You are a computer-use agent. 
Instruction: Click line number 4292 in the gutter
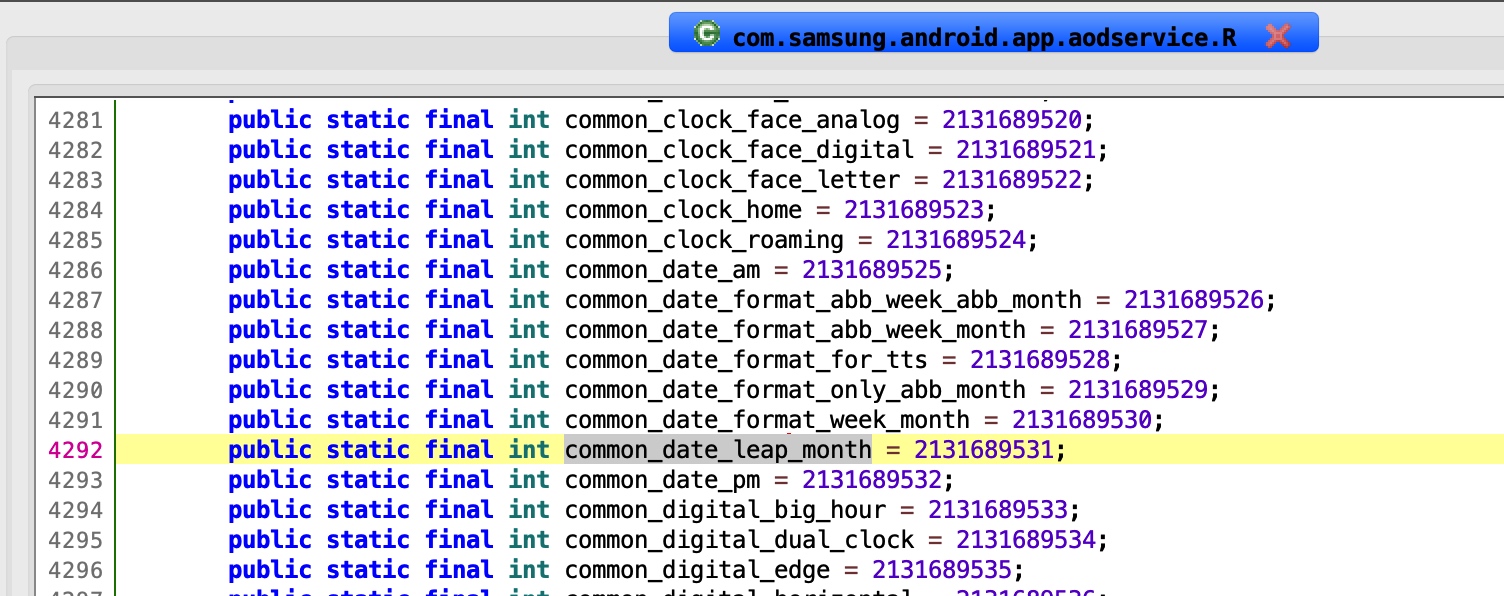coord(75,449)
